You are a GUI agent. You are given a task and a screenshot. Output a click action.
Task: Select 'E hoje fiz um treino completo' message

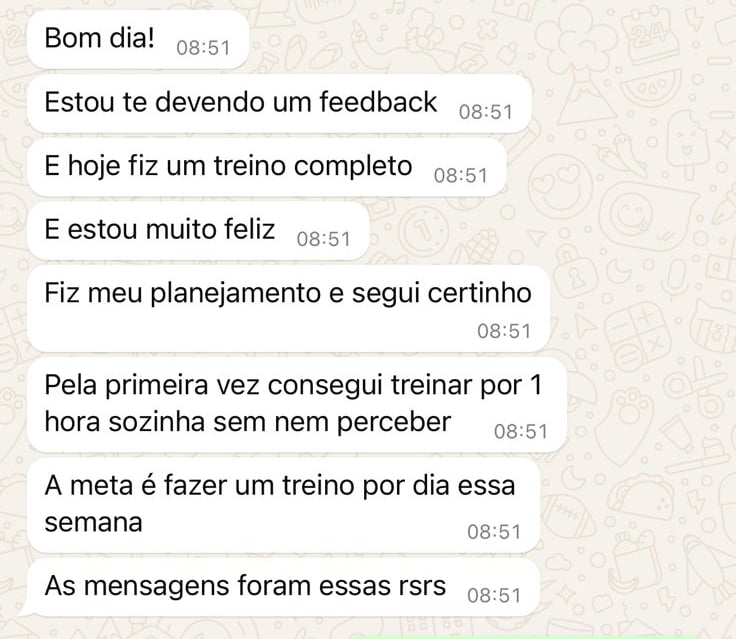click(267, 167)
